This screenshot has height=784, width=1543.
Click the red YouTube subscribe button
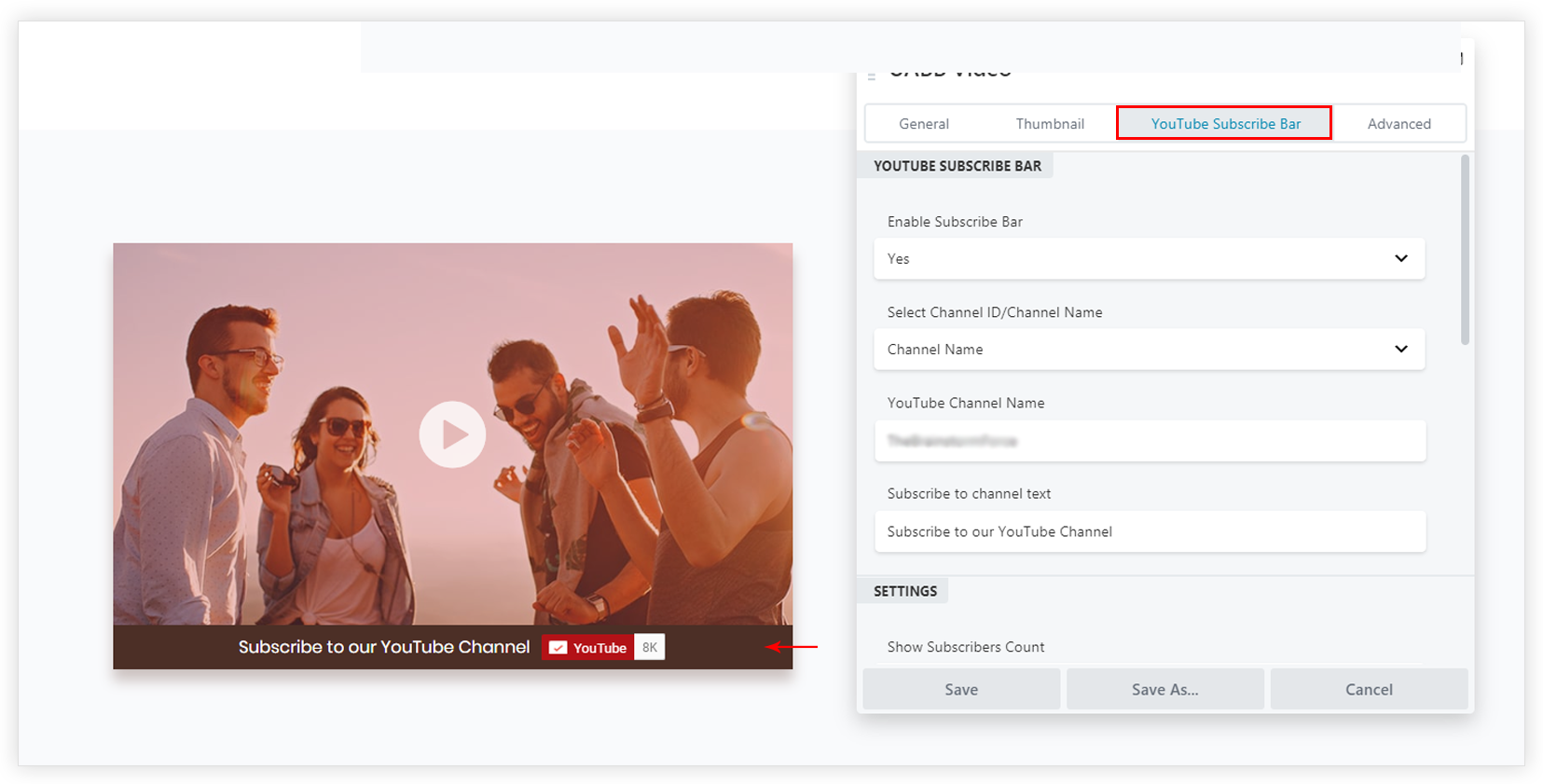point(588,647)
